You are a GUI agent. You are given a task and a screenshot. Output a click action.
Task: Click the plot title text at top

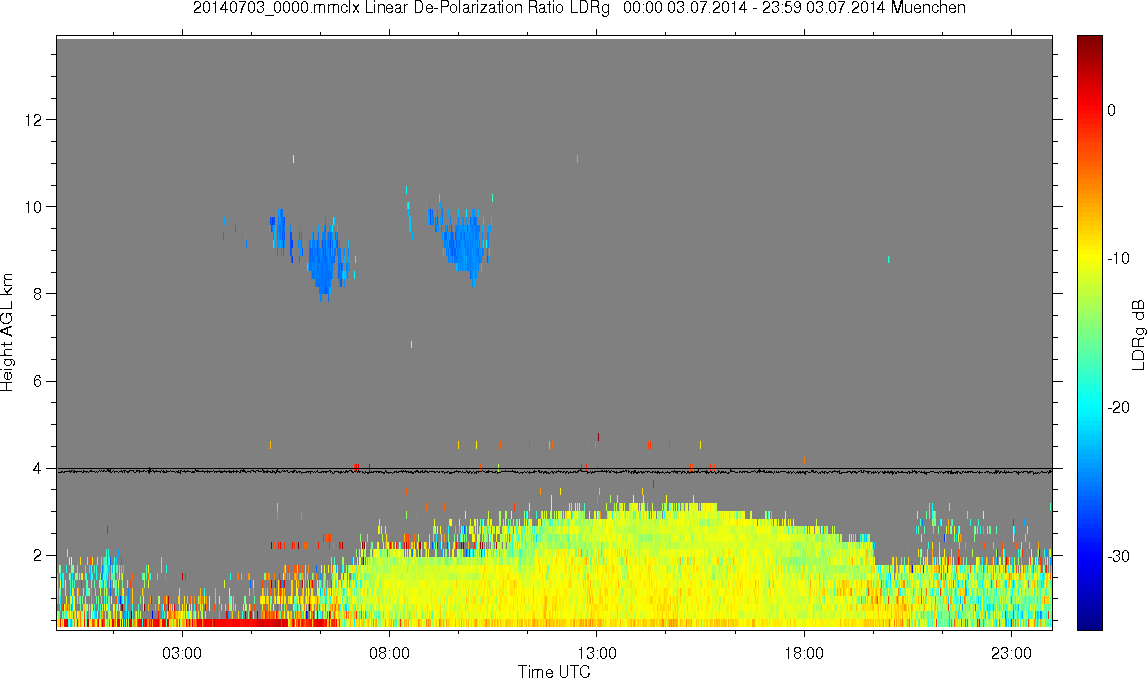click(x=579, y=8)
